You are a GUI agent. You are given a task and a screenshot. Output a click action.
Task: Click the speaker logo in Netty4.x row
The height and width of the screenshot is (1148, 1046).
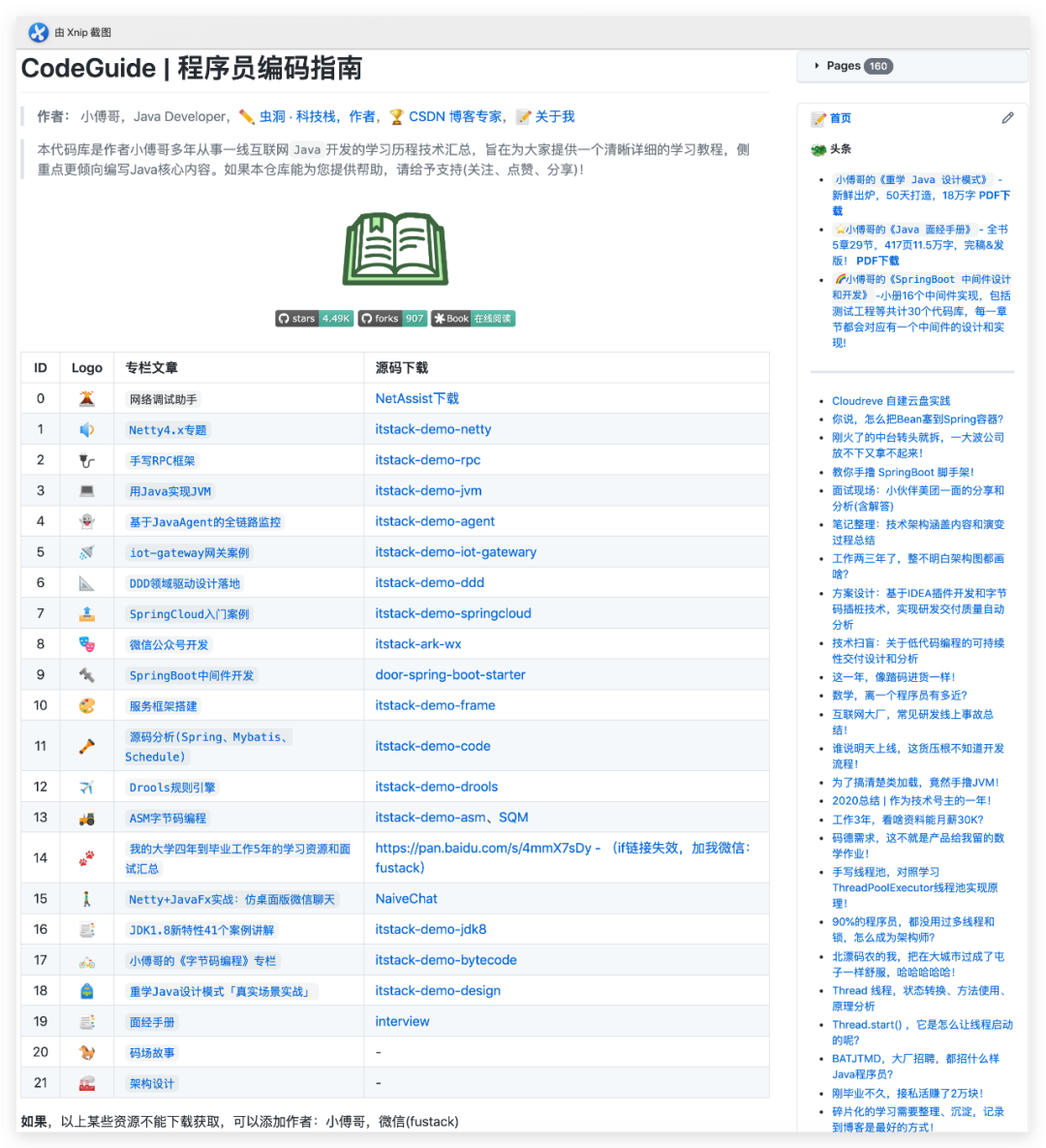(x=86, y=429)
